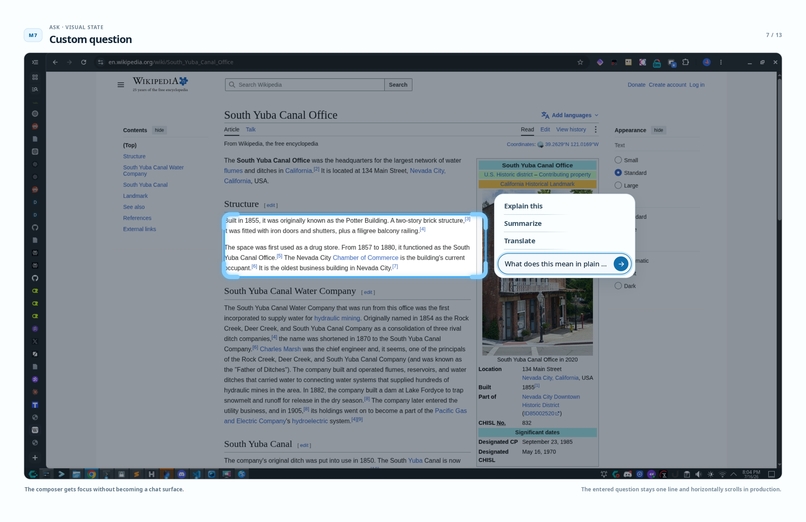
Task: Click the Nevada City Downtown Historic District link
Action: 551,401
